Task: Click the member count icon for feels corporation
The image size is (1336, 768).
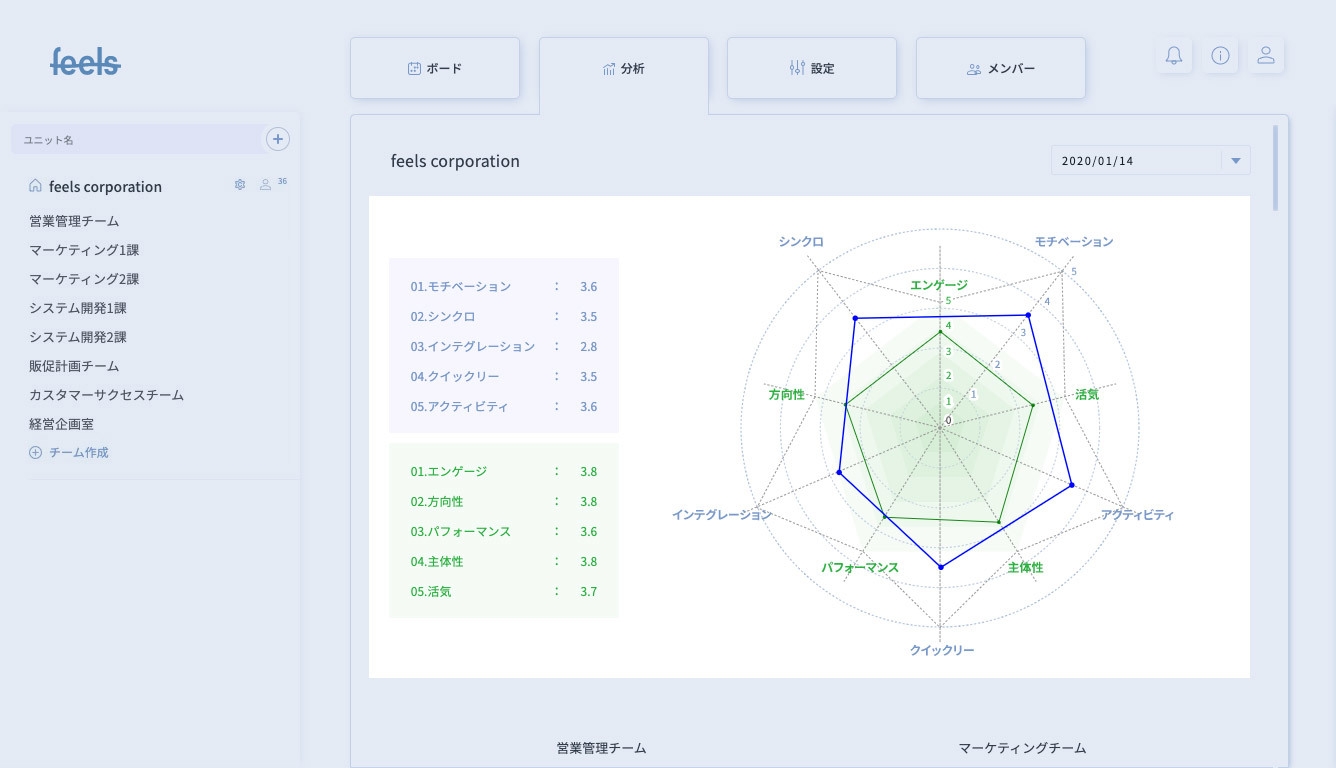Action: click(x=266, y=185)
